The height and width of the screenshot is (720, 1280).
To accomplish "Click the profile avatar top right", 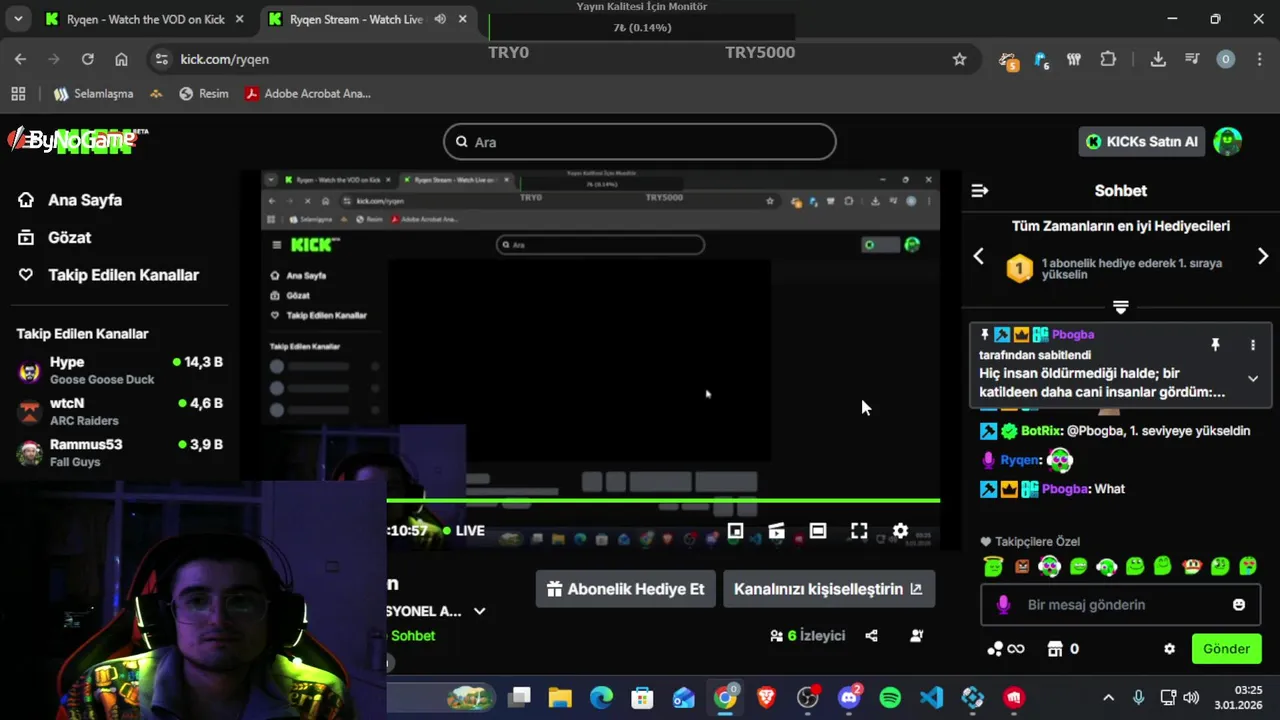I will [1227, 142].
